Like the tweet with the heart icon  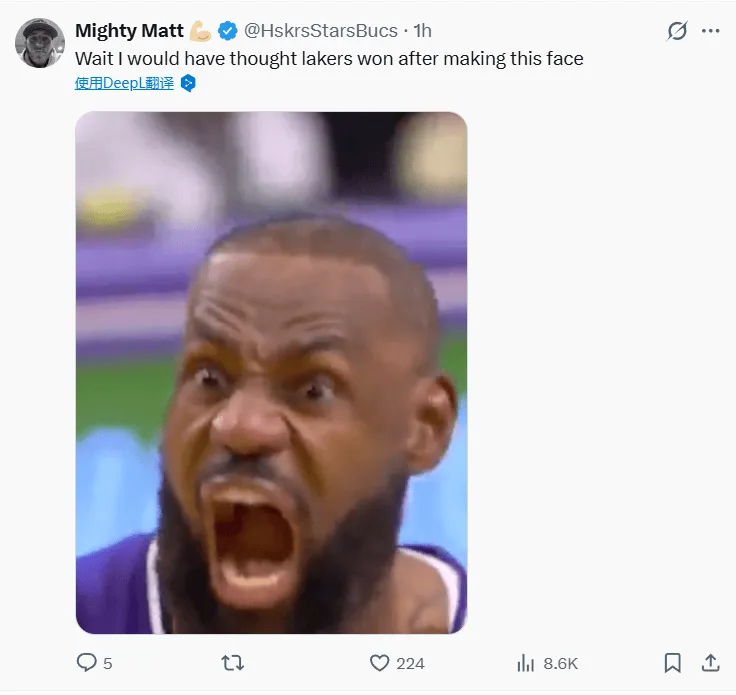coord(379,662)
